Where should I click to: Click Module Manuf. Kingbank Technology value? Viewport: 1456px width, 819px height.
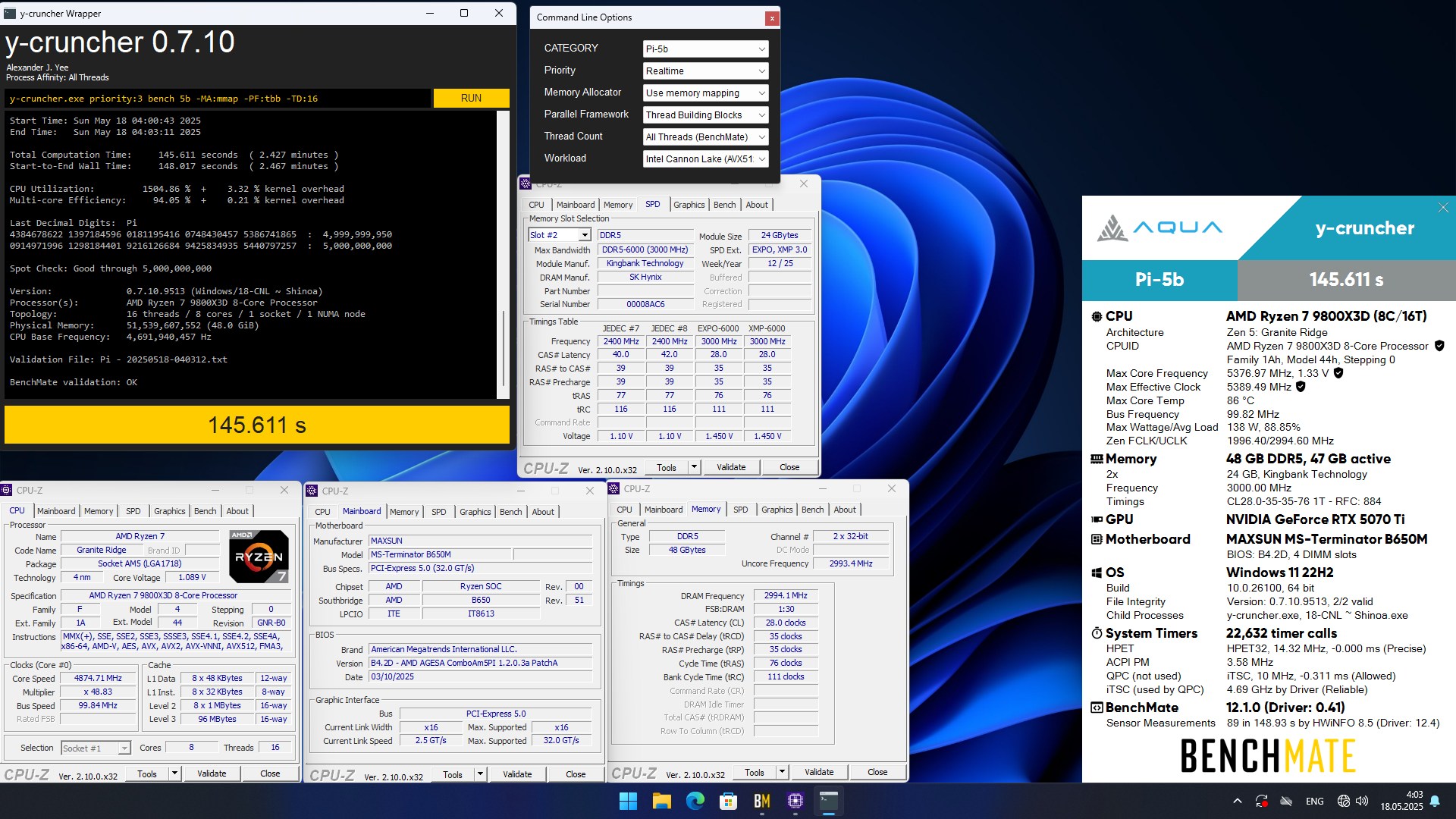(645, 263)
